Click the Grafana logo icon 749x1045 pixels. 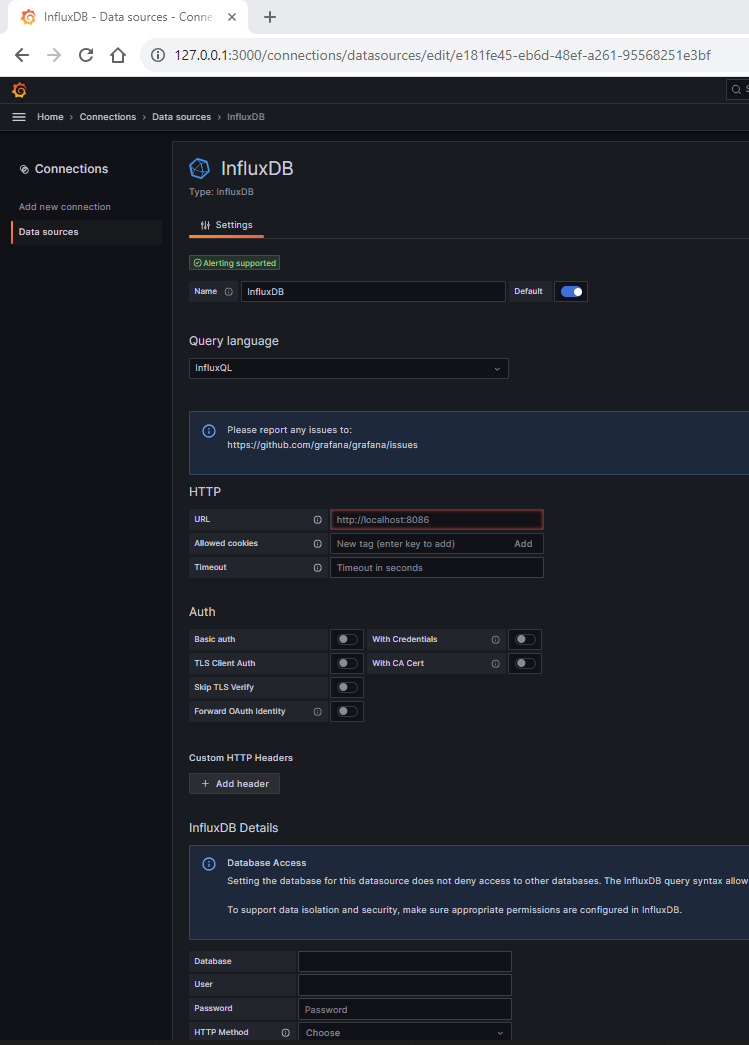click(x=19, y=89)
